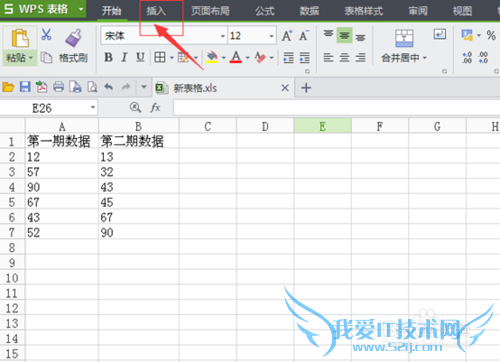Redo the last action
The width and height of the screenshot is (500, 362).
tap(126, 87)
